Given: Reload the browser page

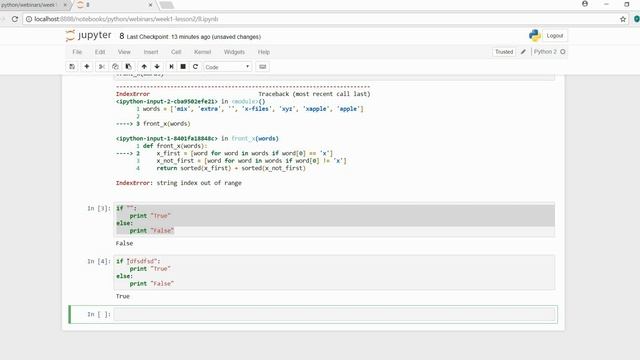Looking at the screenshot, I should [x=15, y=19].
